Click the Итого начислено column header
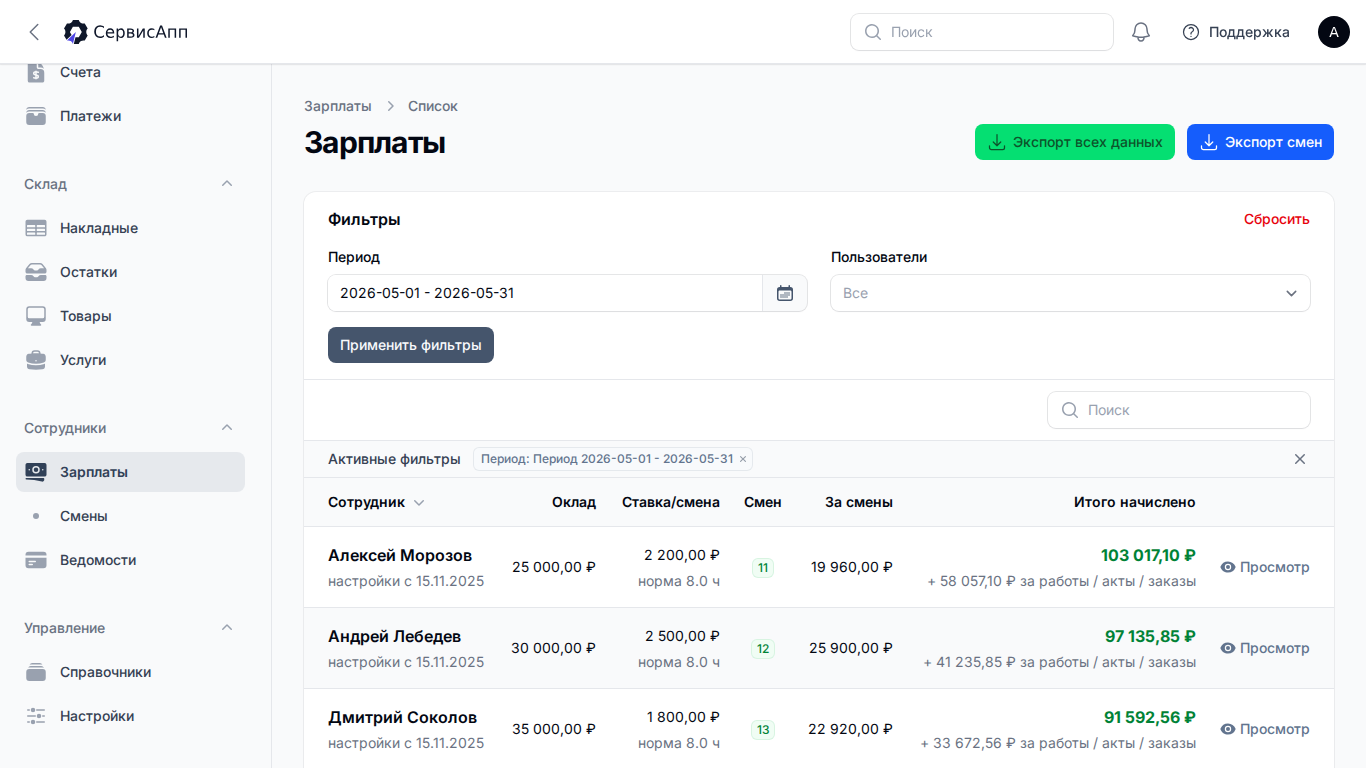 1135,502
